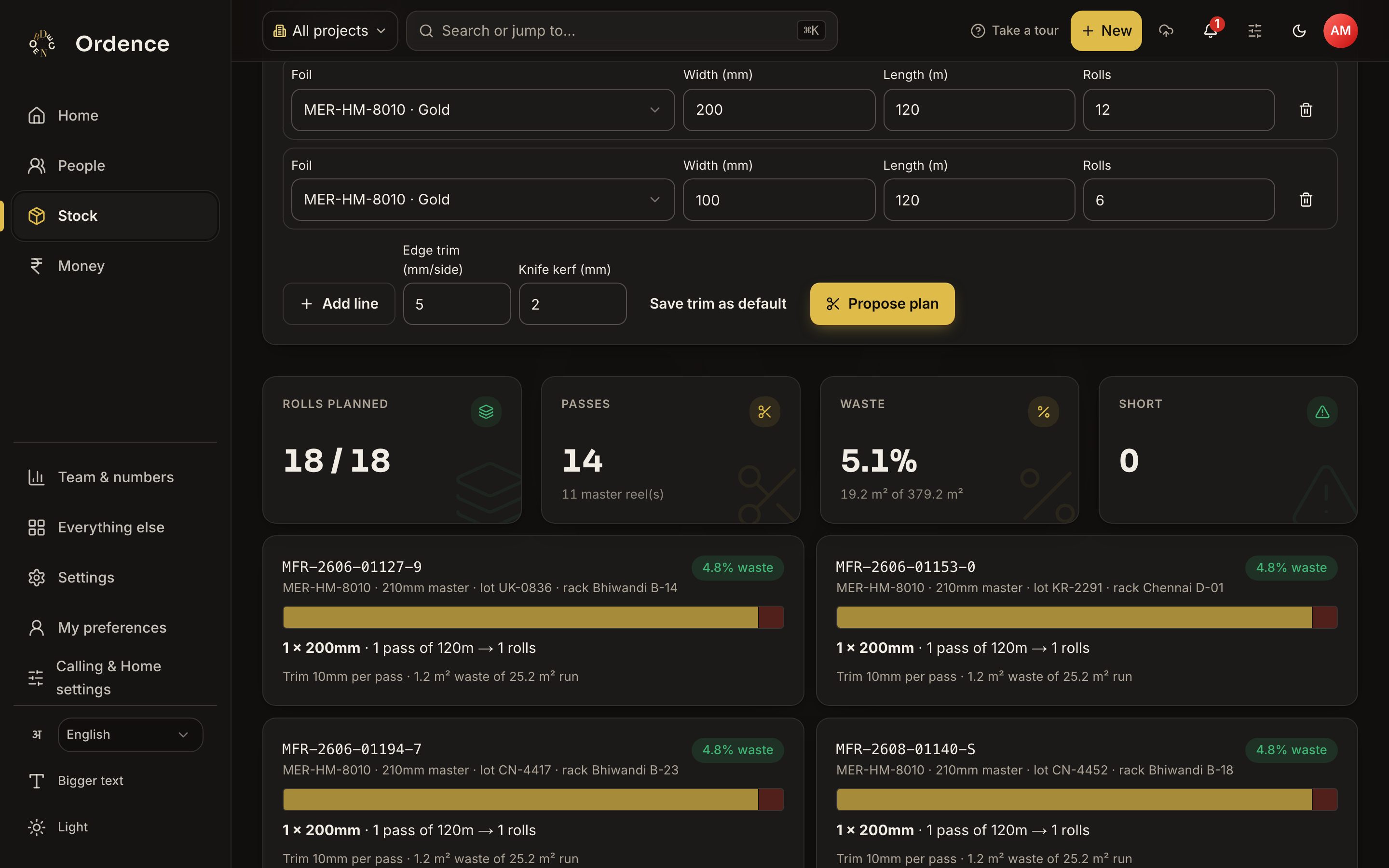The width and height of the screenshot is (1389, 868).
Task: Click the Passes scissors icon
Action: coord(764,412)
